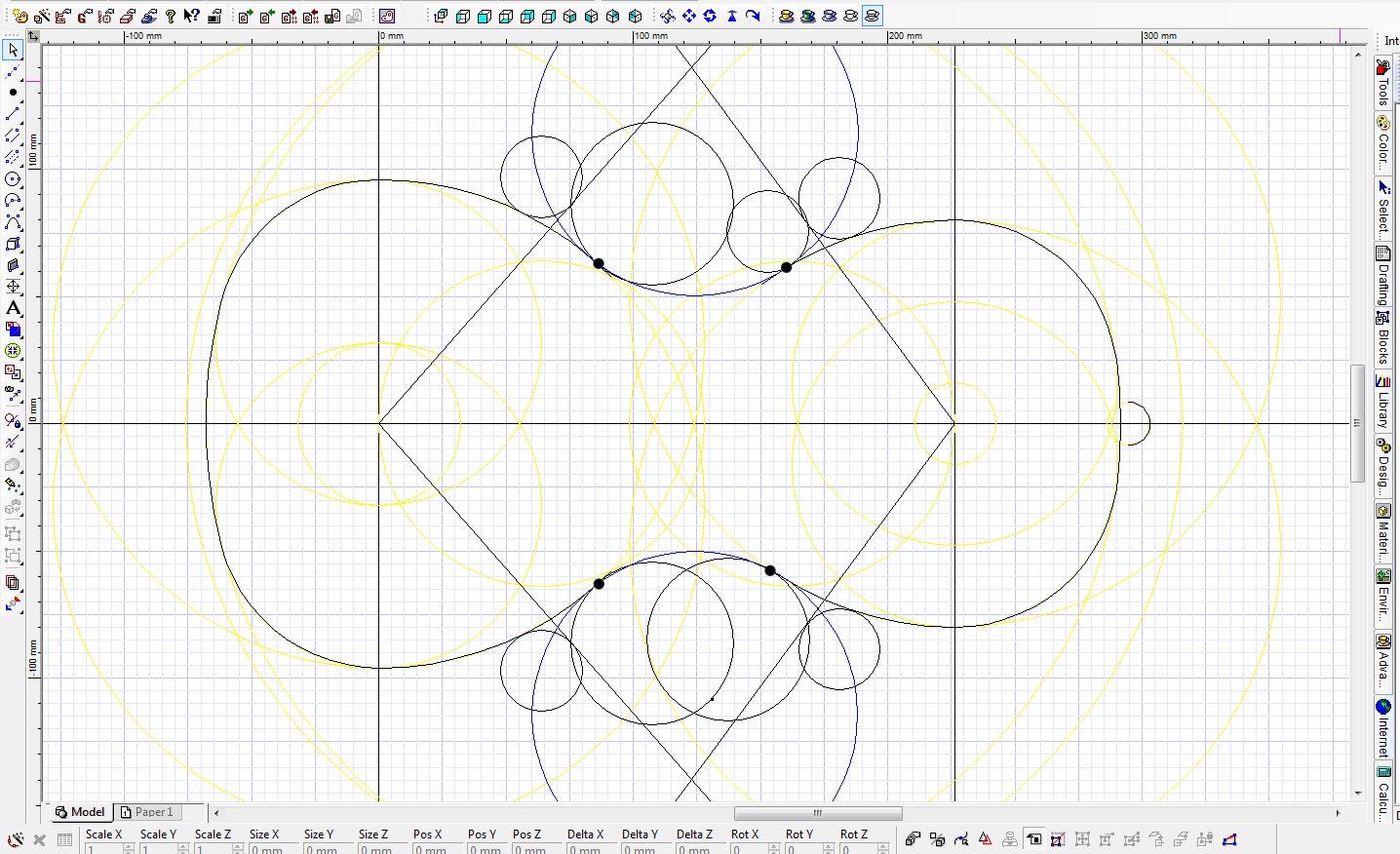Select the Circle tool
This screenshot has width=1400, height=854.
[x=13, y=179]
